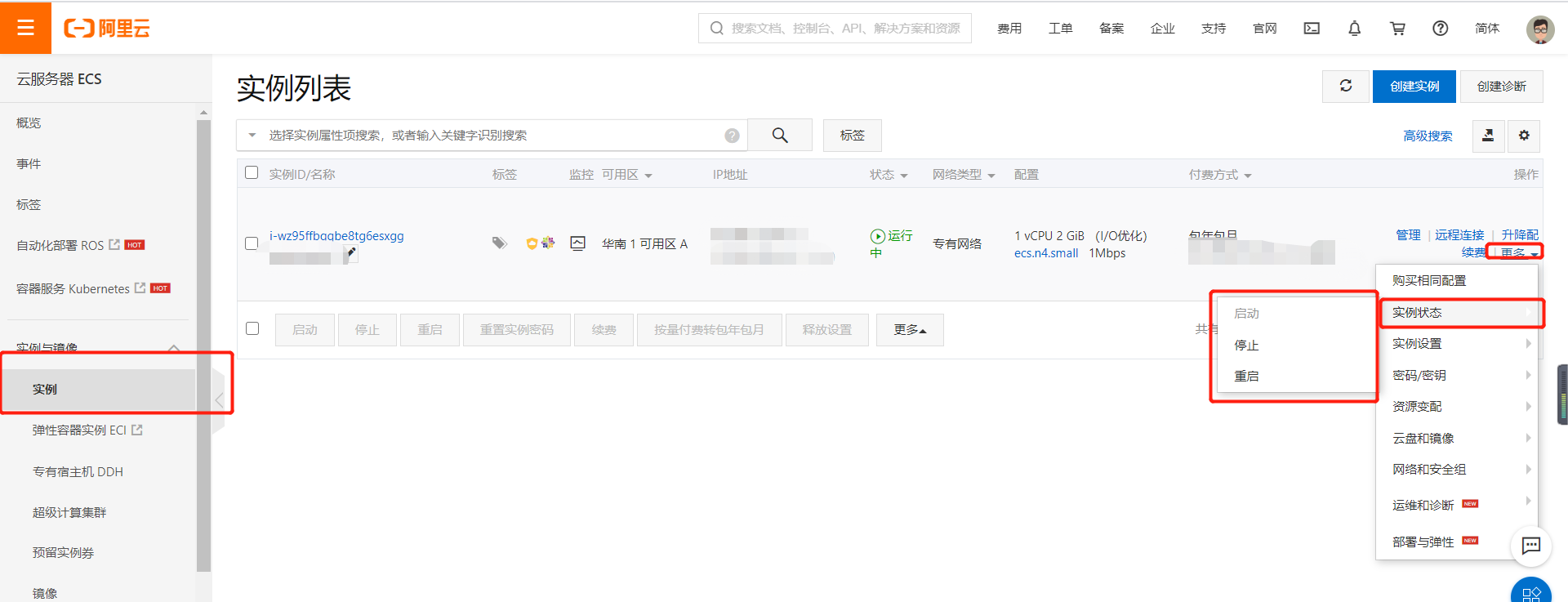Click the 费用 top navigation item

1009,29
